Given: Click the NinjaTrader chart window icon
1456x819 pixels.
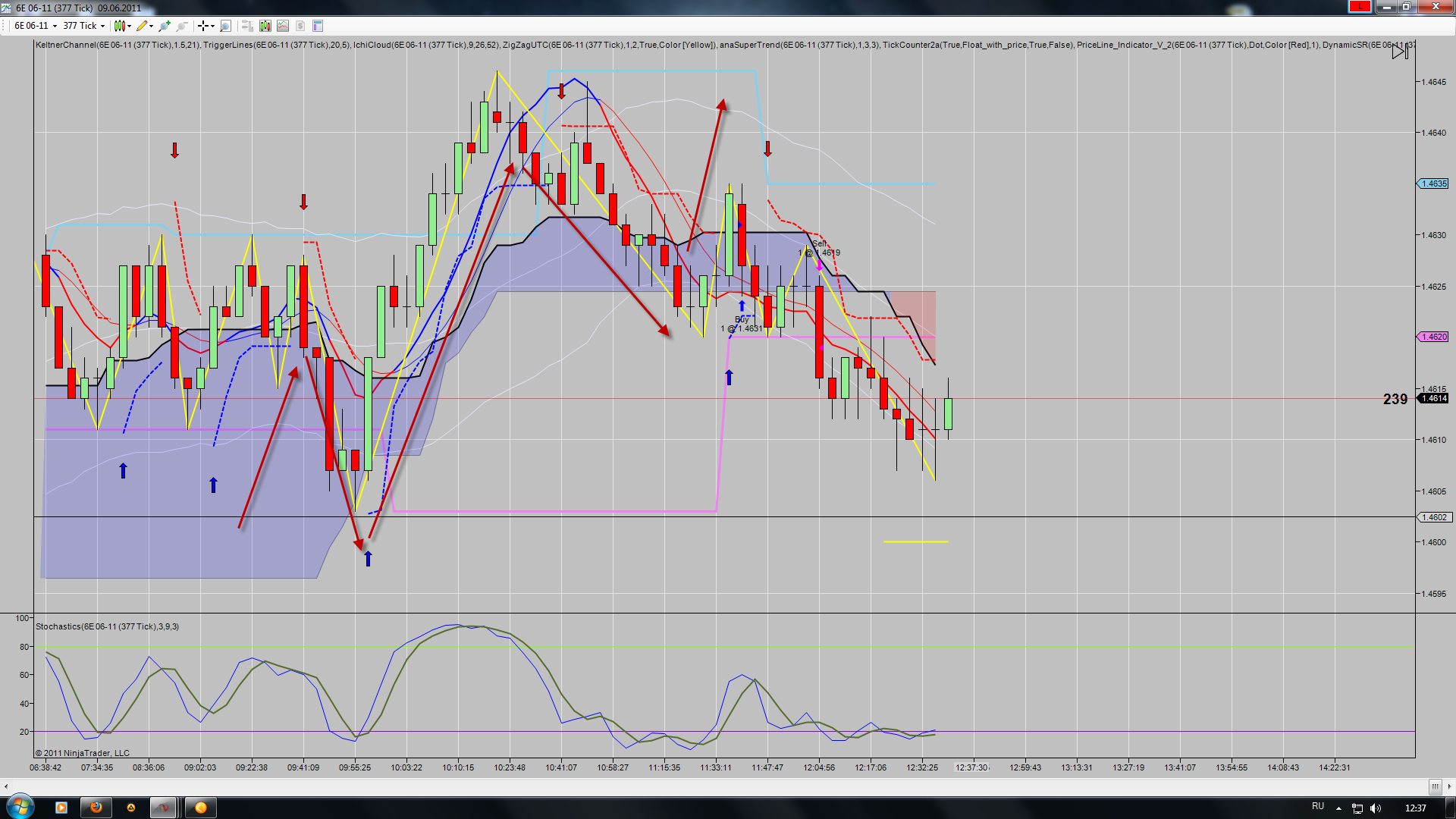Looking at the screenshot, I should 7,8.
